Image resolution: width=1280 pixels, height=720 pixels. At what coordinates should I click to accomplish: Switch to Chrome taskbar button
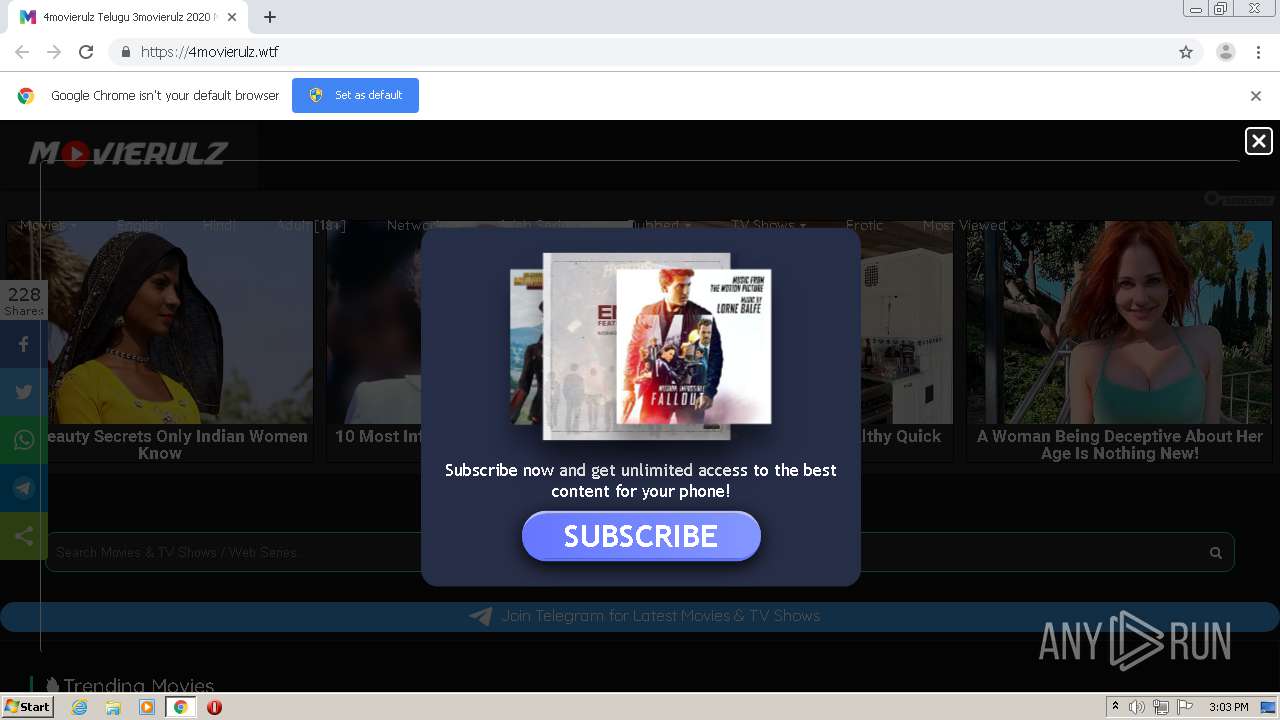pyautogui.click(x=181, y=707)
